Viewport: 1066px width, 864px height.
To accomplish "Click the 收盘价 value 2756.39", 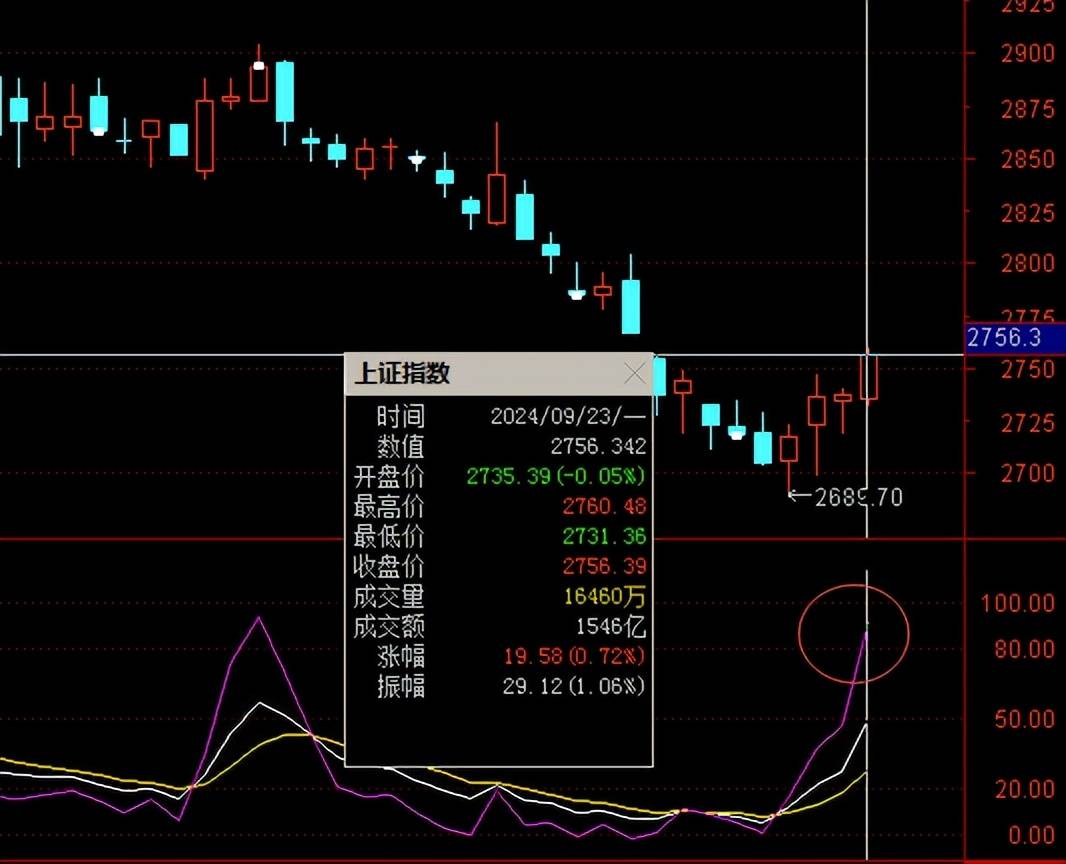I will click(x=604, y=566).
